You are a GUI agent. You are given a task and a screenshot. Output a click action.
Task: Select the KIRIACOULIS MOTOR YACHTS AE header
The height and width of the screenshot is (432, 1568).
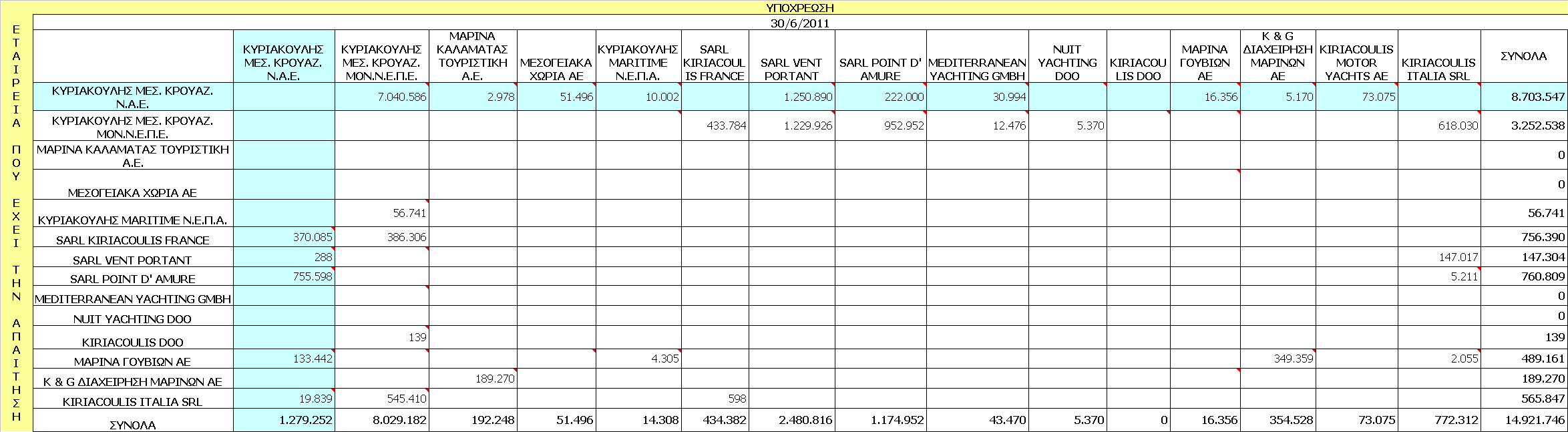1356,63
